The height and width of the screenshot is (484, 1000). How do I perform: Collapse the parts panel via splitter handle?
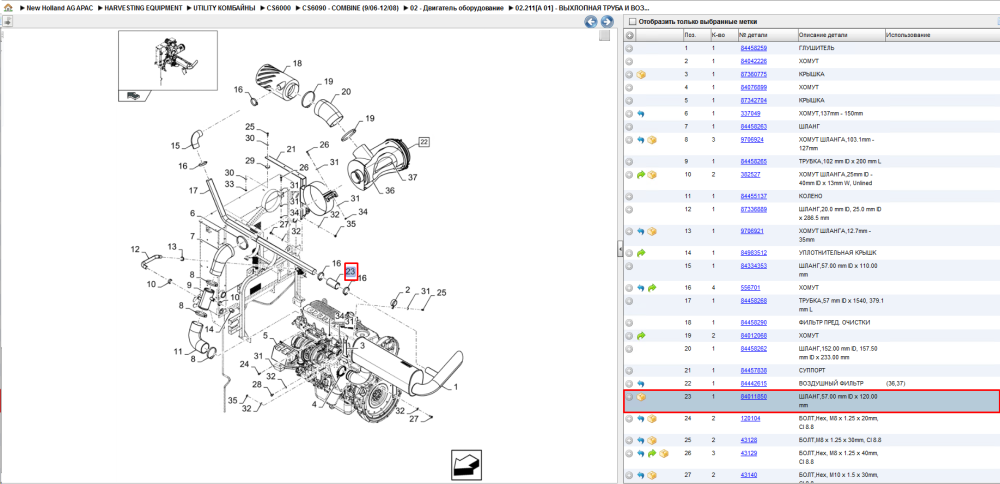click(620, 249)
